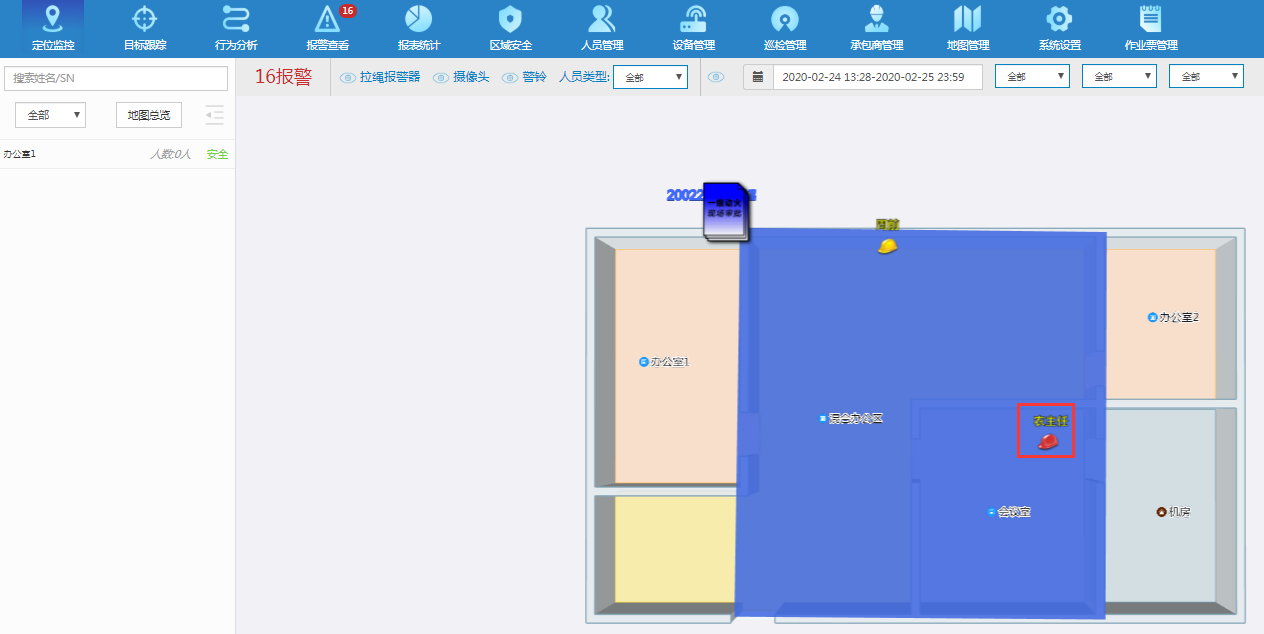Expand the rightmost 全部 filter dropdown

click(1206, 76)
